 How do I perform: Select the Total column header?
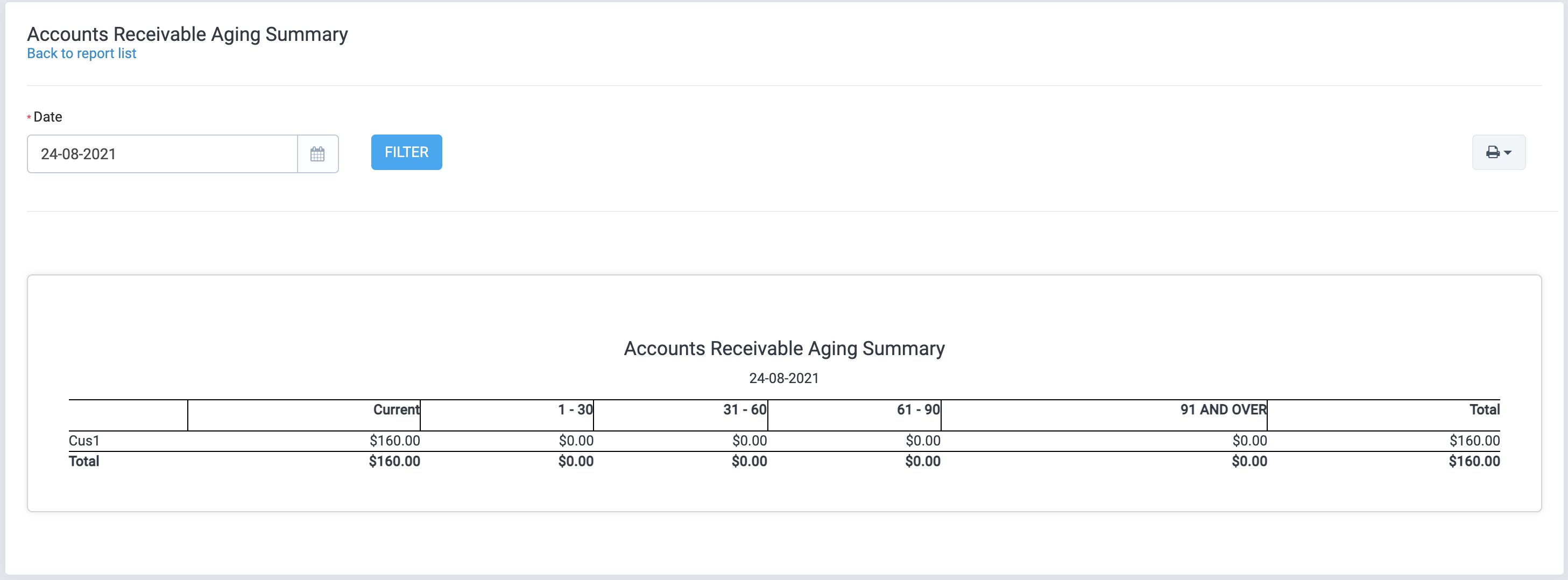(1484, 409)
